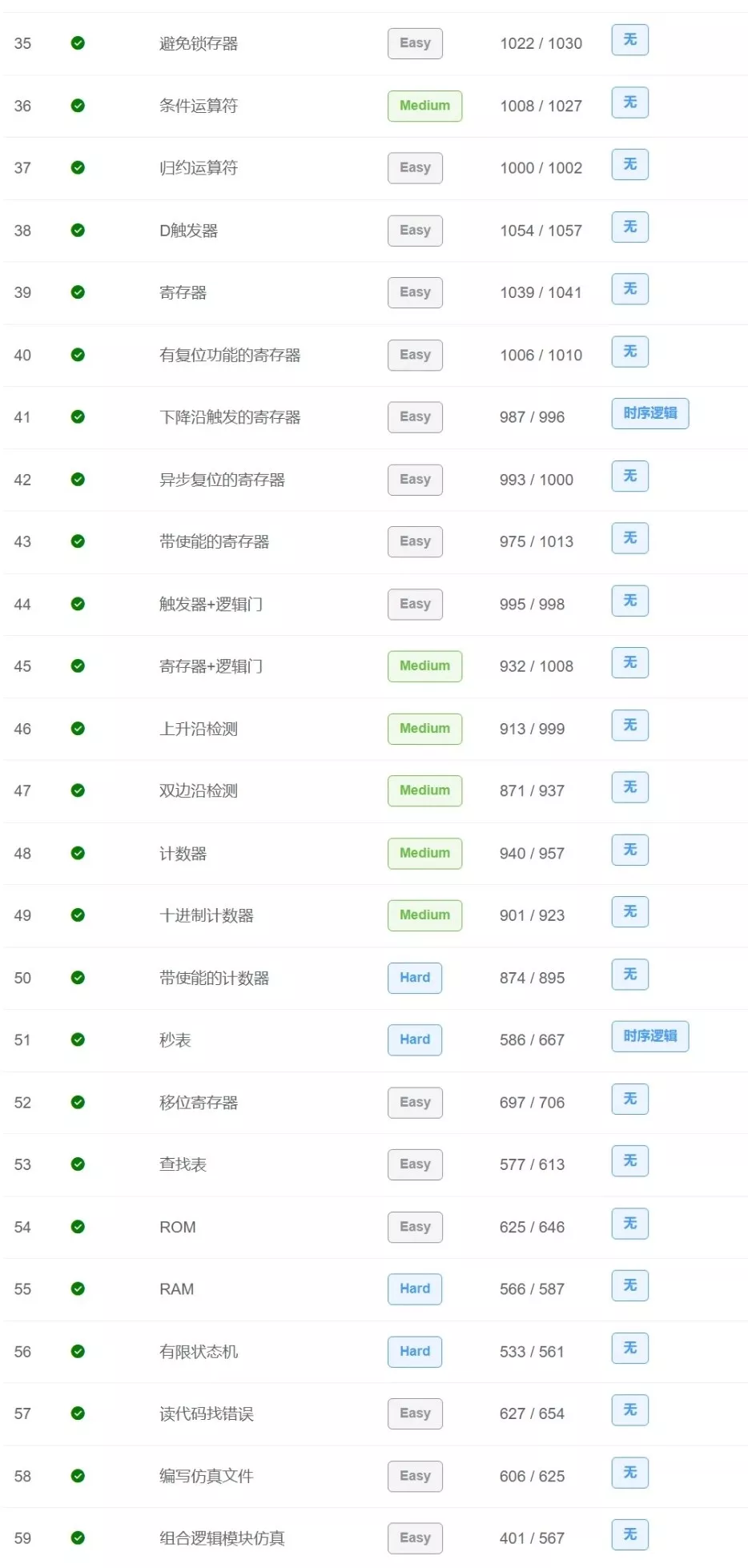The image size is (748, 1568).
Task: Open 编写仿真文件 problem
Action: pyautogui.click(x=207, y=1476)
